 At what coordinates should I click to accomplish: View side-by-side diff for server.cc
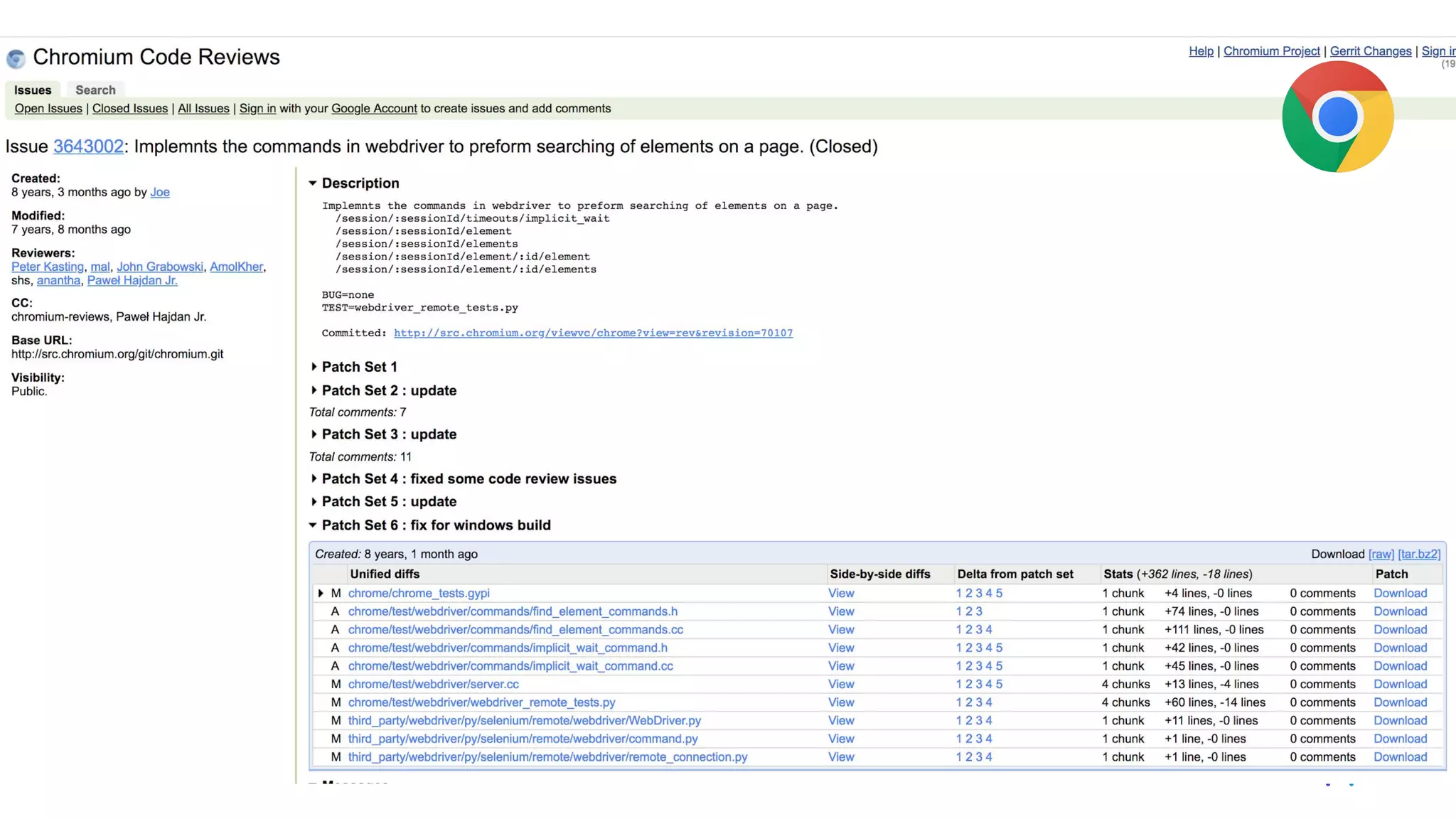840,685
